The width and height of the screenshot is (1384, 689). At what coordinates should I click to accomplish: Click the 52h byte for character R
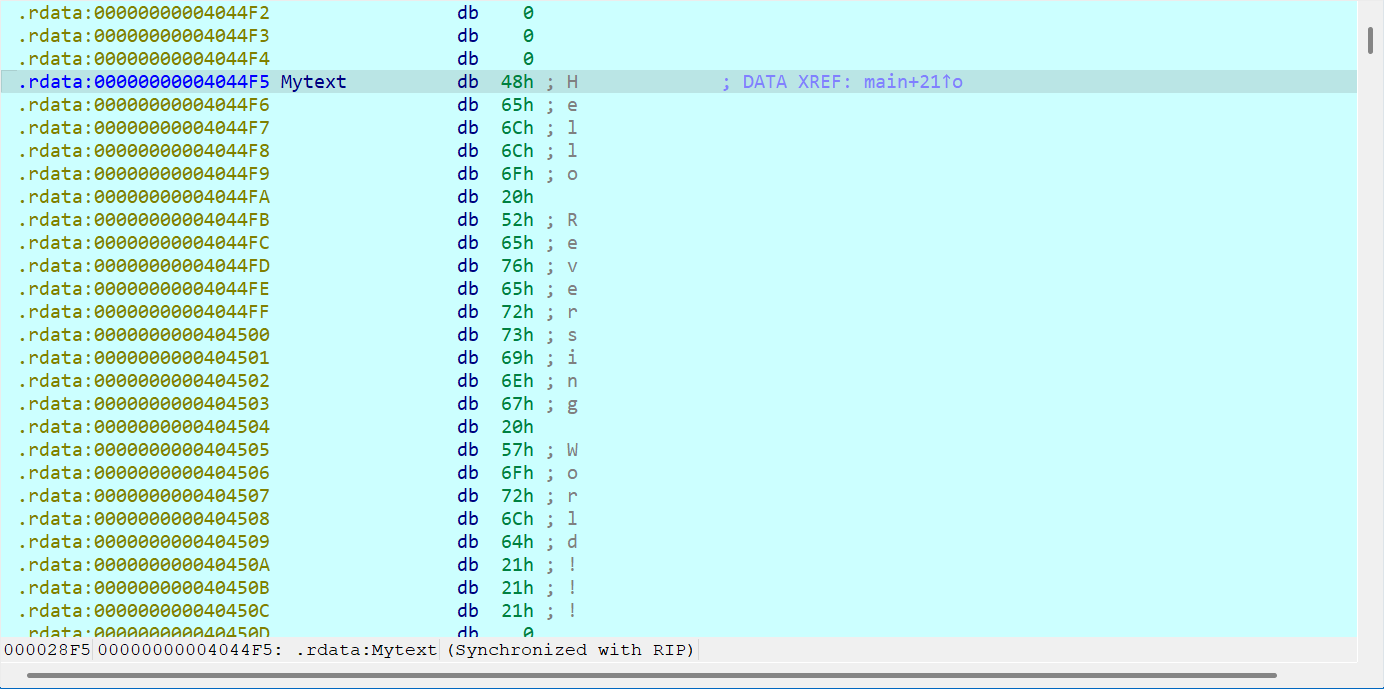(x=517, y=220)
